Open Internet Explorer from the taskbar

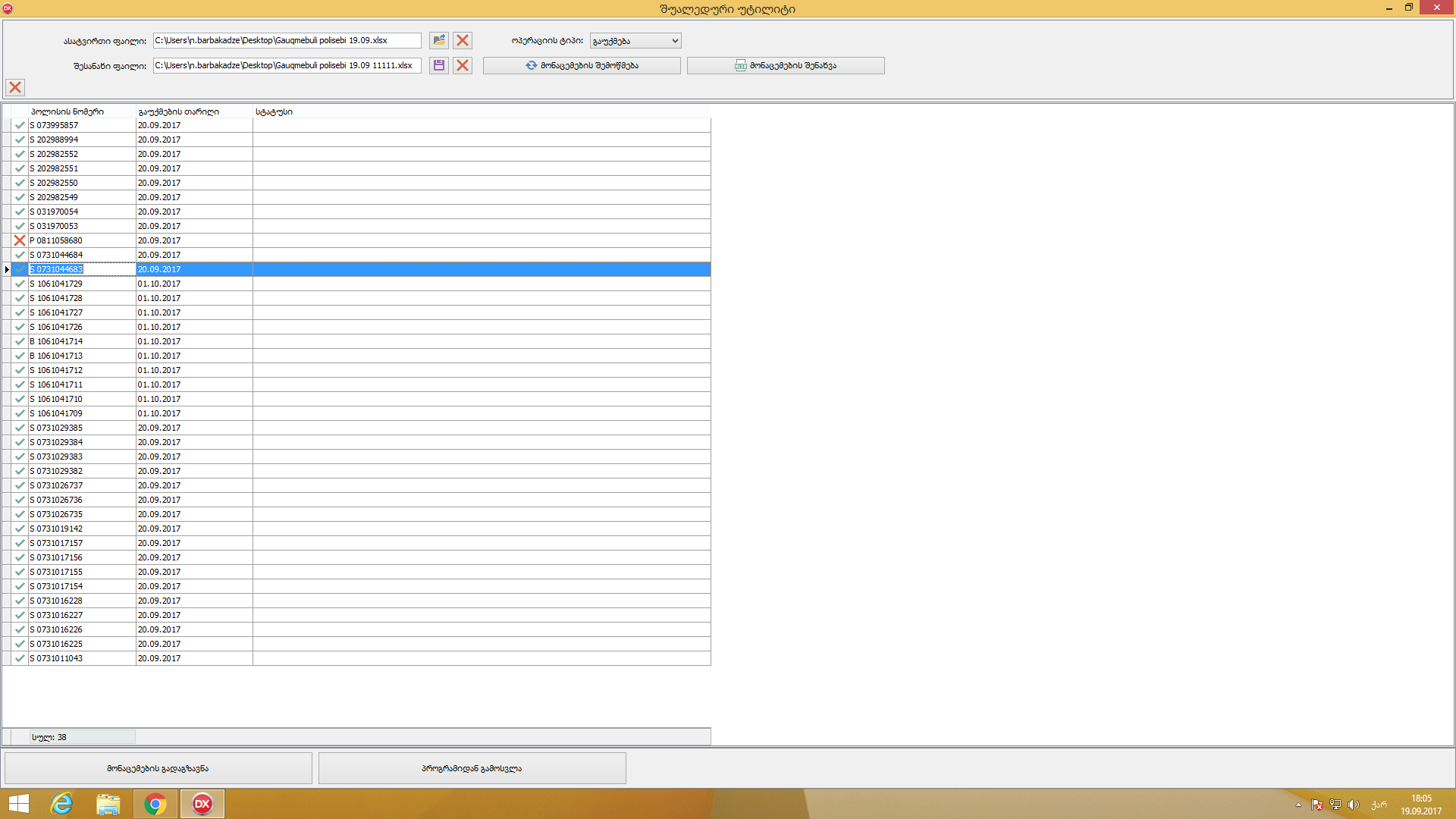pos(61,804)
